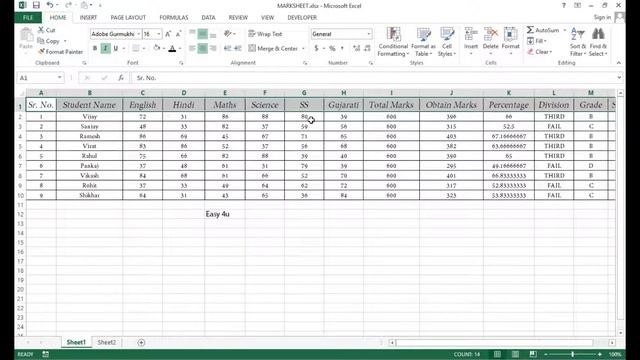Click the Insert cells icon
The width and height of the screenshot is (640, 360).
click(x=471, y=34)
